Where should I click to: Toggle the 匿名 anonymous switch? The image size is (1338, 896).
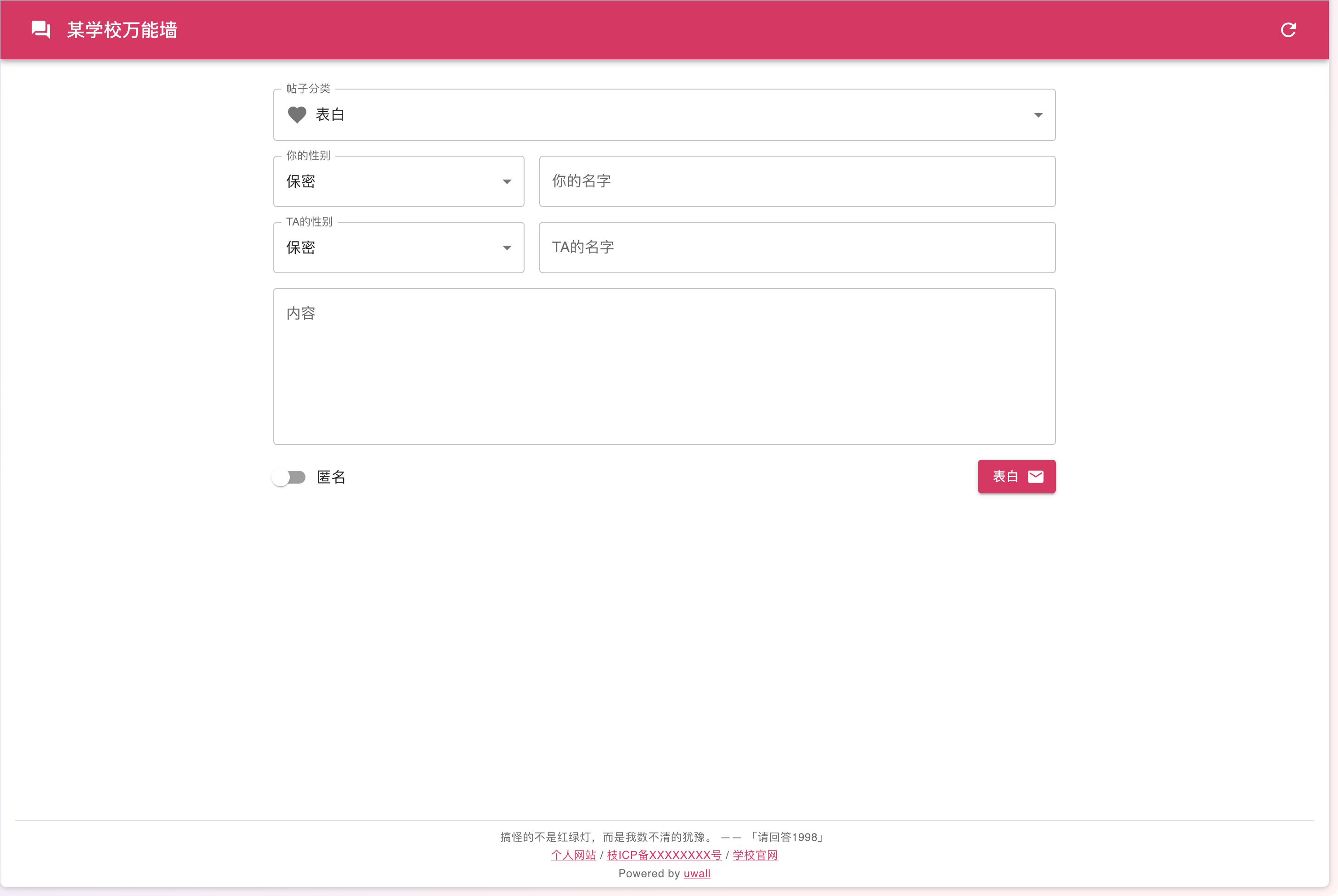pos(288,477)
